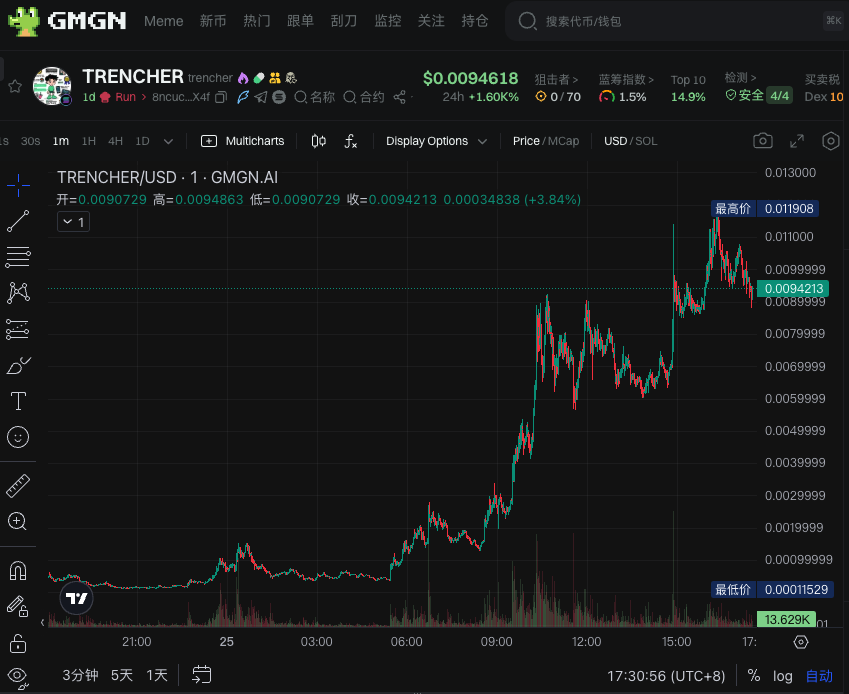Open the horizontal lines tool group
This screenshot has height=694, width=849.
coord(18,257)
